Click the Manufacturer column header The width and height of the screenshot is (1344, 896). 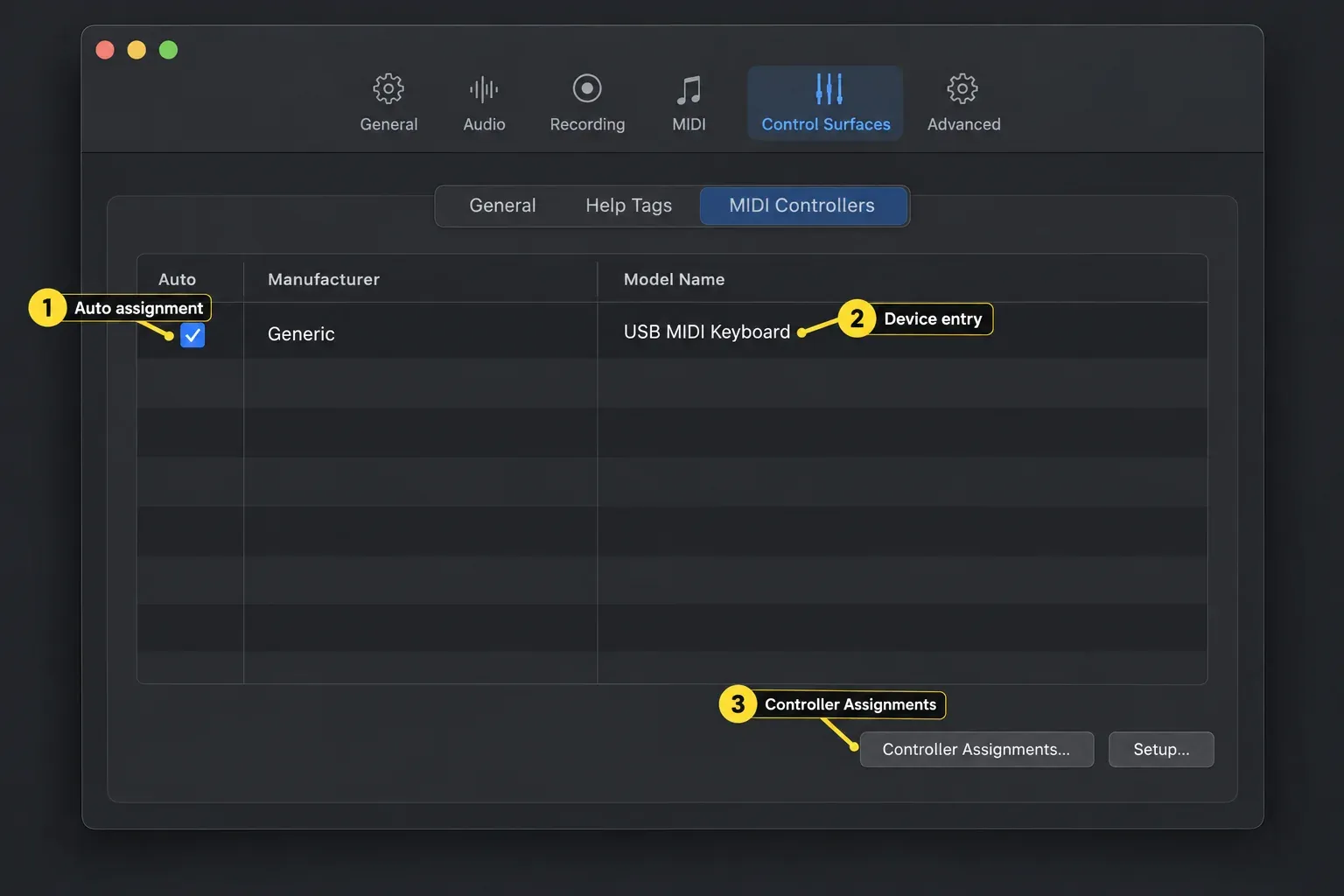[x=324, y=279]
